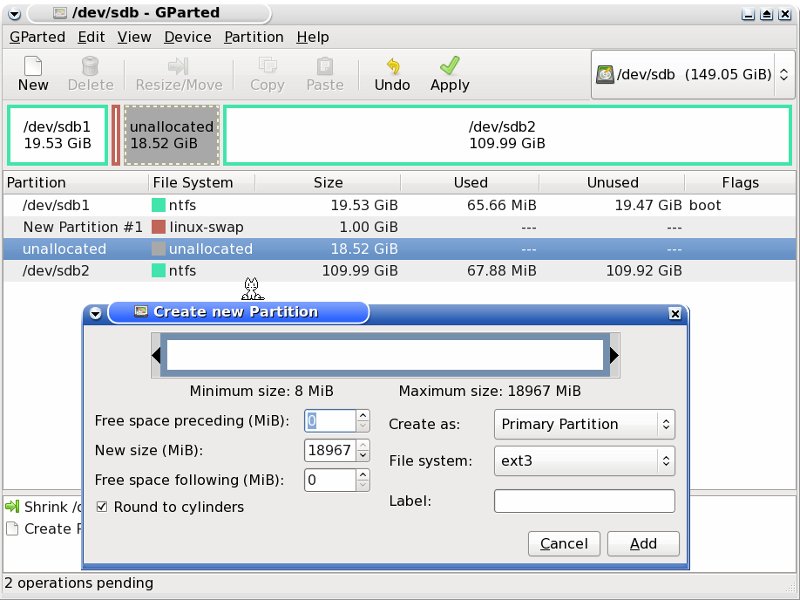The image size is (800, 600).
Task: Click the New partition toolbar icon
Action: pos(33,66)
